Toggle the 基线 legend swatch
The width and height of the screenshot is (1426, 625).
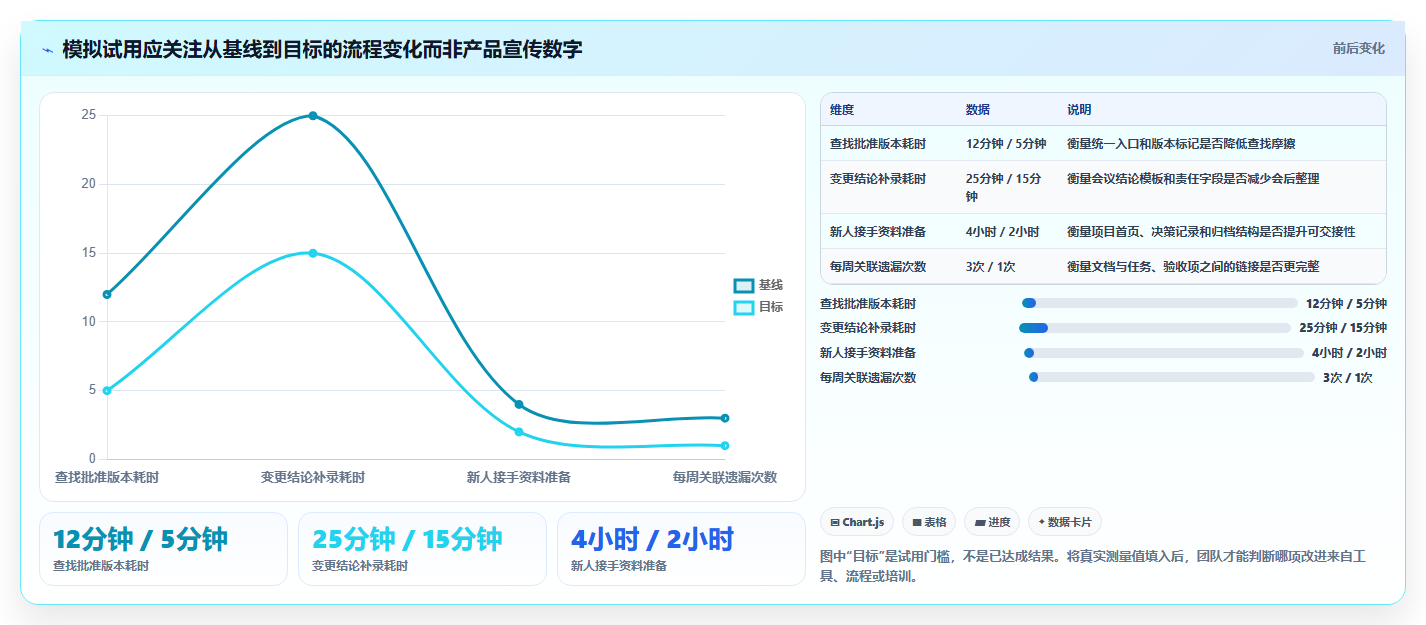click(x=743, y=286)
